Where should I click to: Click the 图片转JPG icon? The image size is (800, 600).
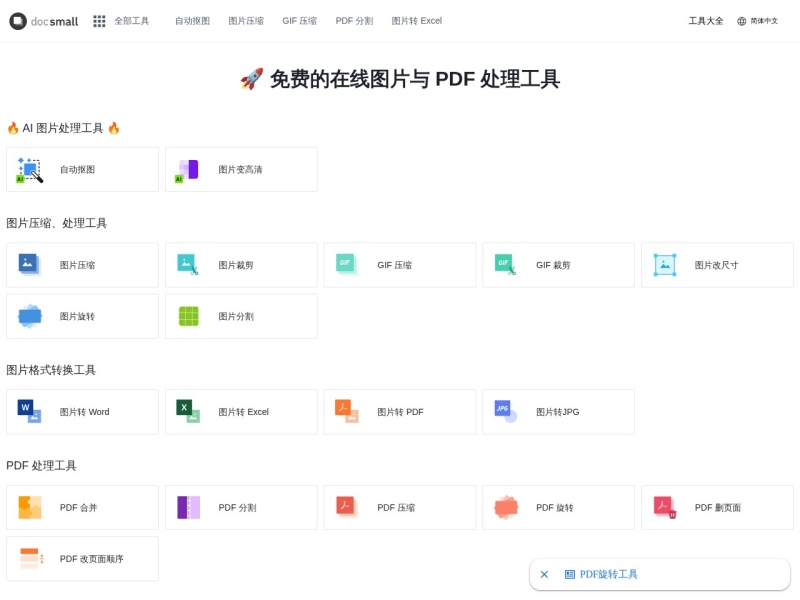506,411
